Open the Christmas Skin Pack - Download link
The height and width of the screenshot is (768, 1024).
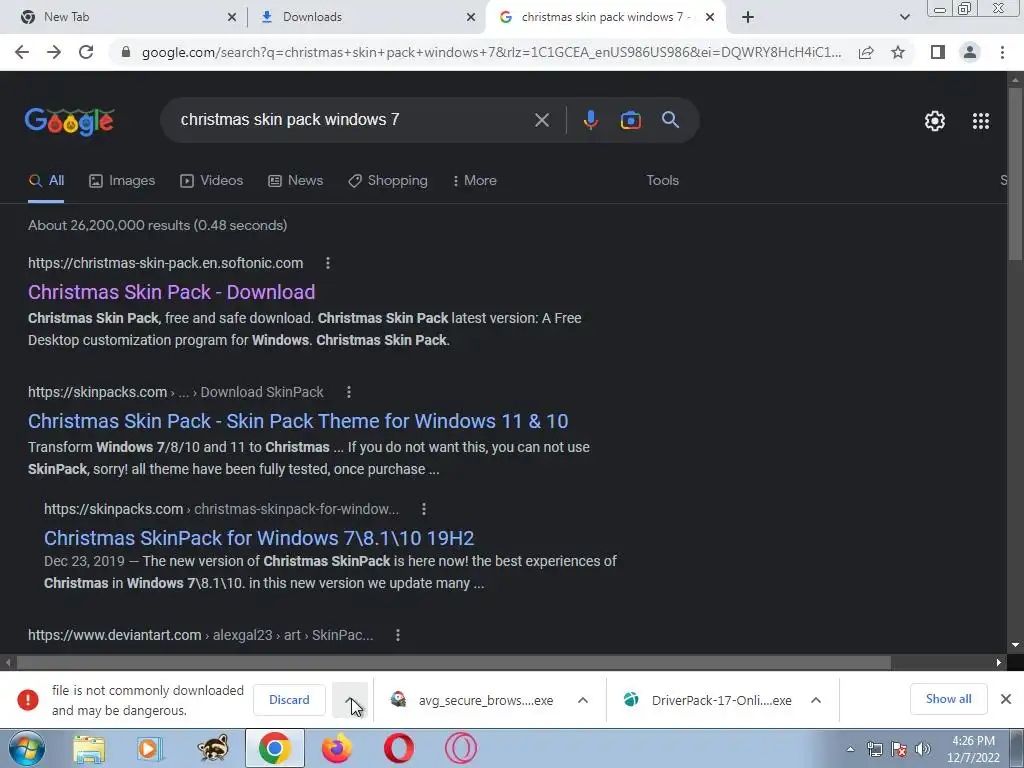click(171, 292)
